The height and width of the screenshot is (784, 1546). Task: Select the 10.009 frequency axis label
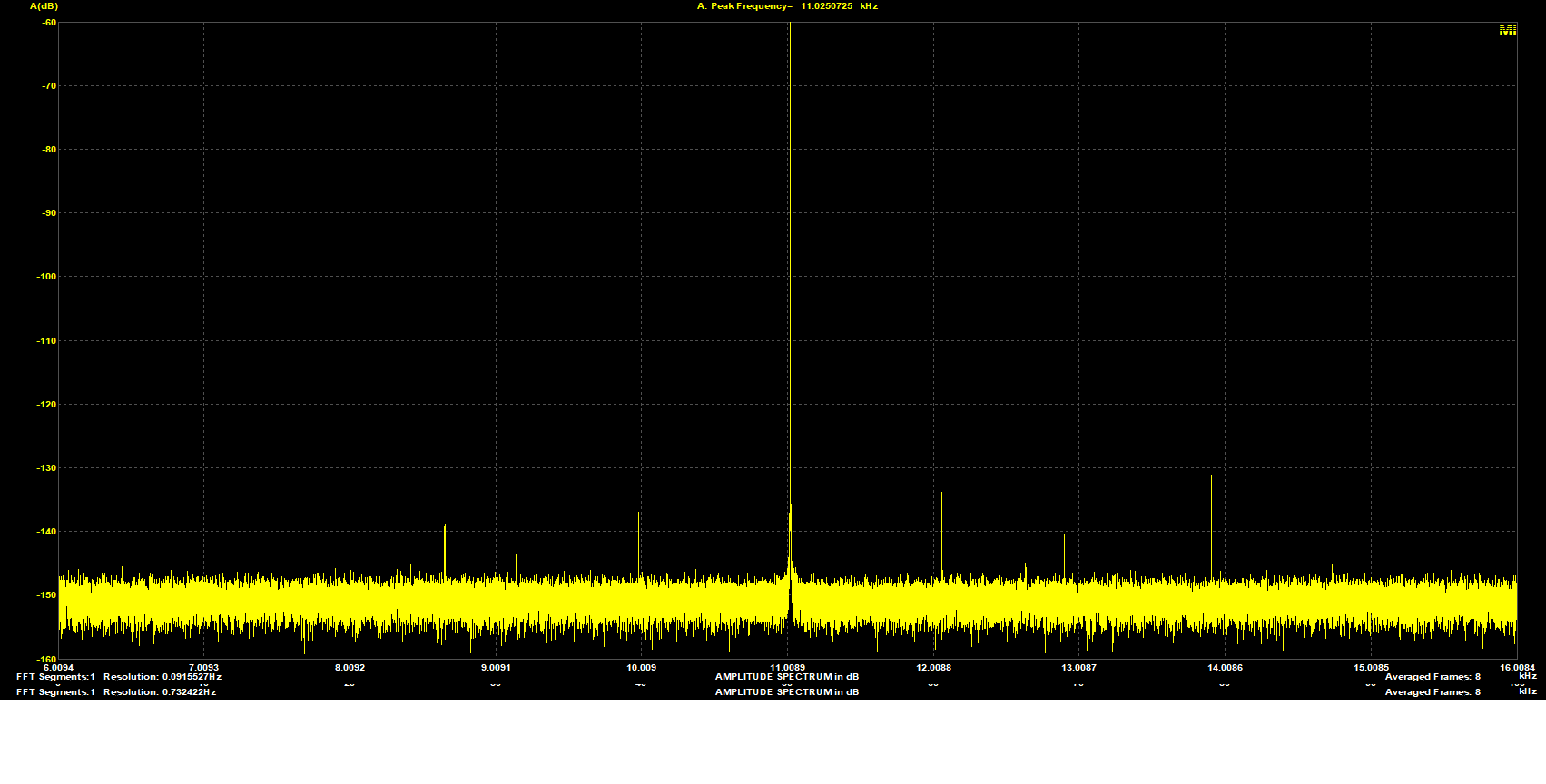coord(641,667)
